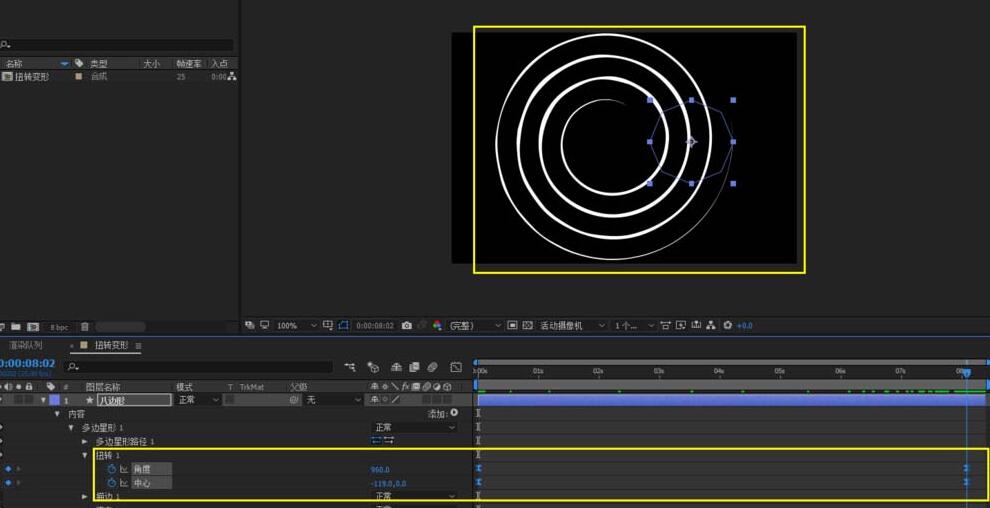Click the fast previews icon

[x=681, y=326]
